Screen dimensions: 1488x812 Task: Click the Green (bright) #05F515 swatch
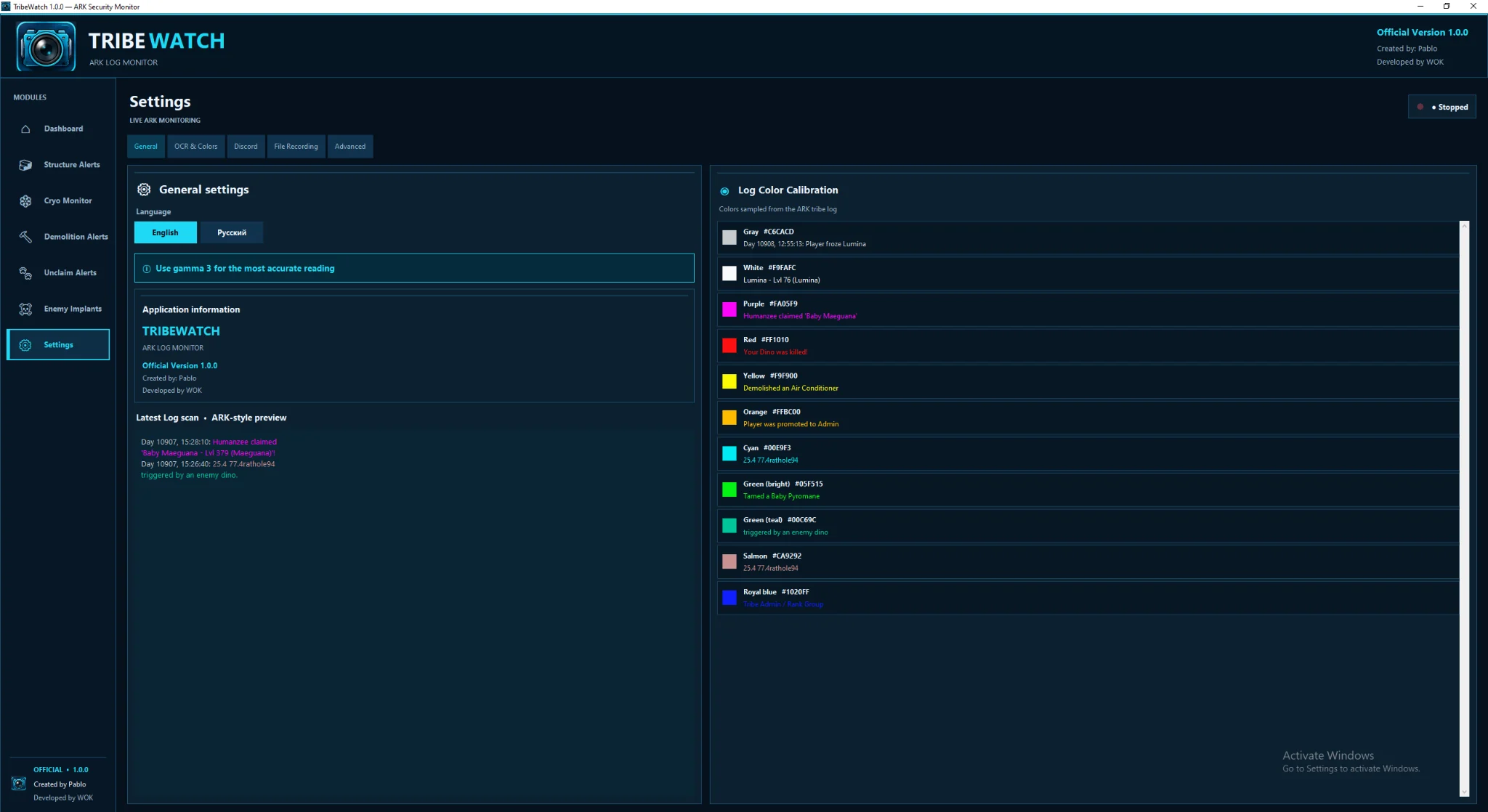pyautogui.click(x=729, y=490)
